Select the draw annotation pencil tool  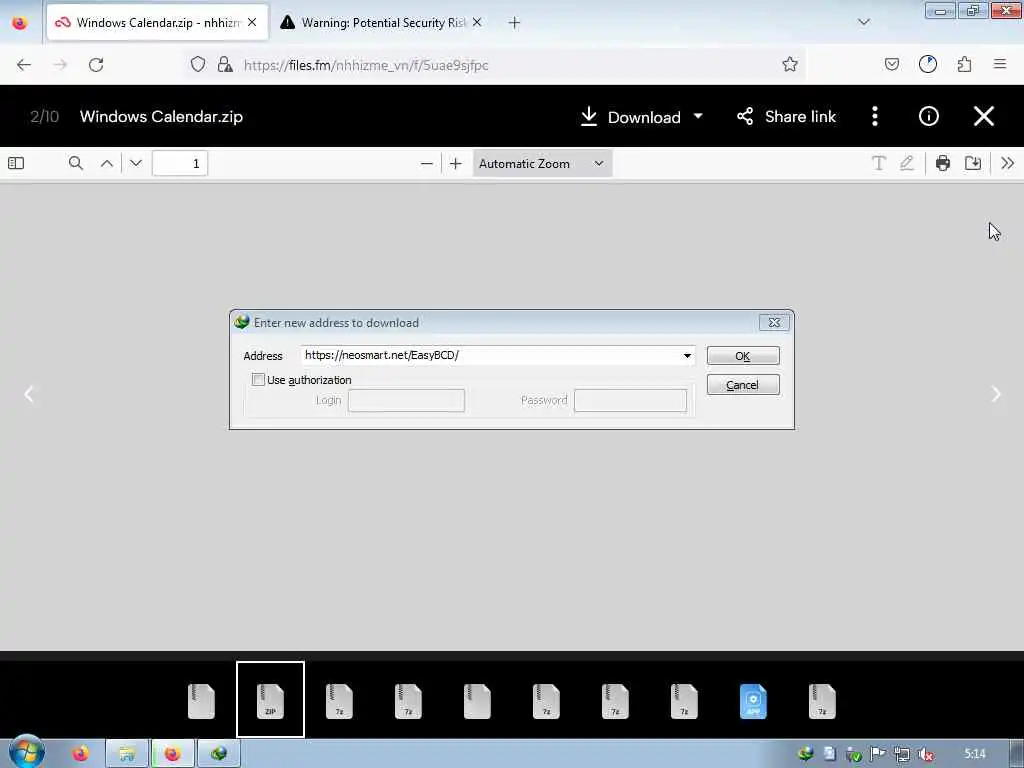(x=907, y=163)
